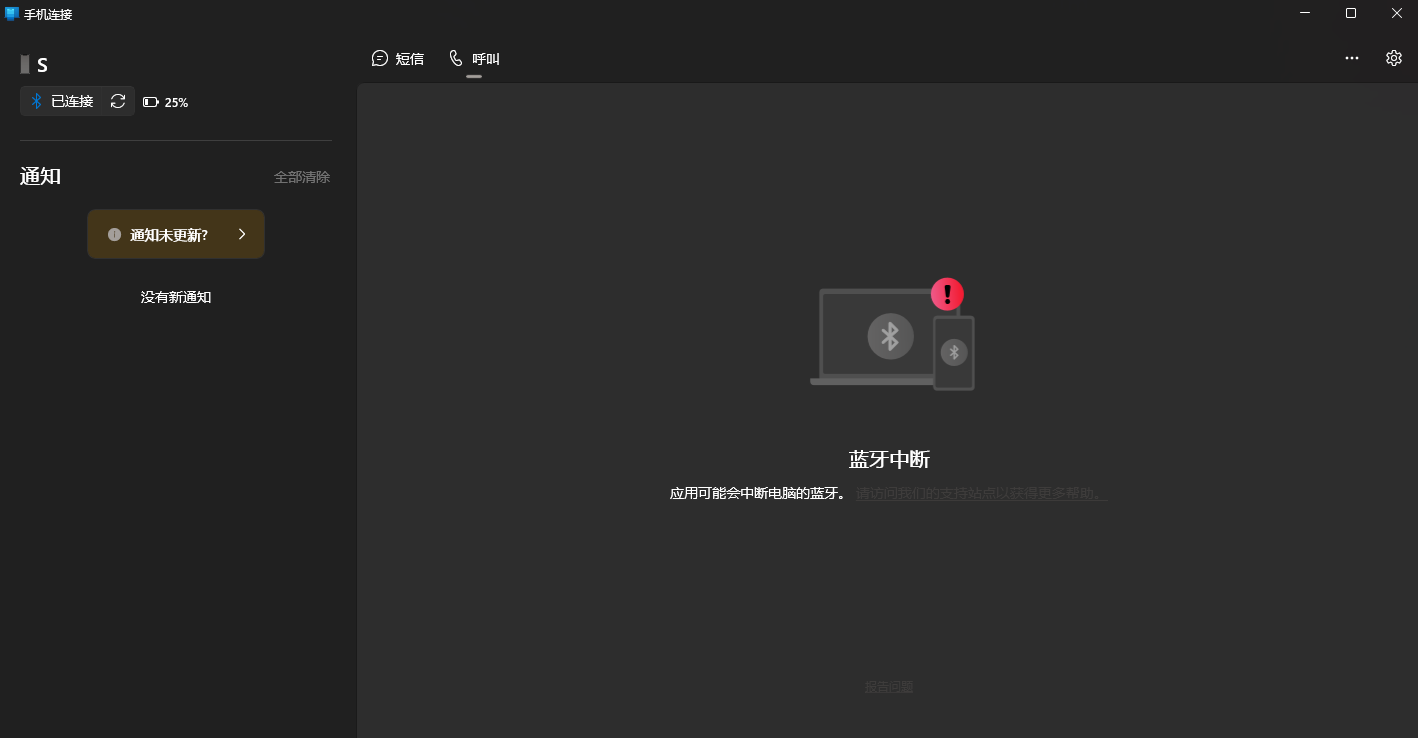Image resolution: width=1418 pixels, height=738 pixels.
Task: Close the 手机连接 window
Action: 1396,13
